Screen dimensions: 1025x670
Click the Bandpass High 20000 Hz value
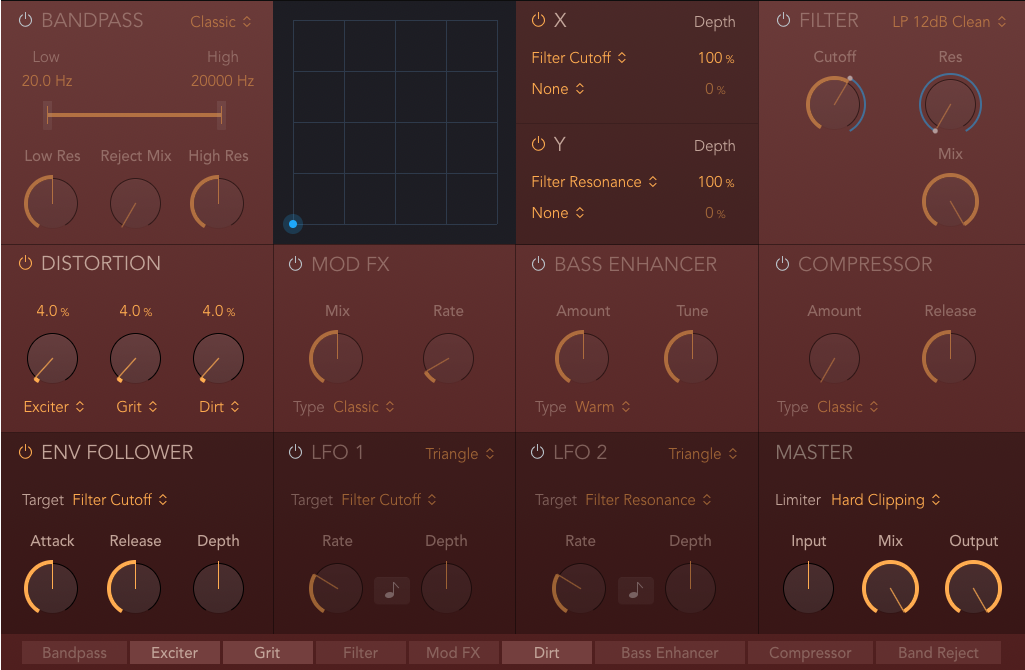(x=222, y=81)
